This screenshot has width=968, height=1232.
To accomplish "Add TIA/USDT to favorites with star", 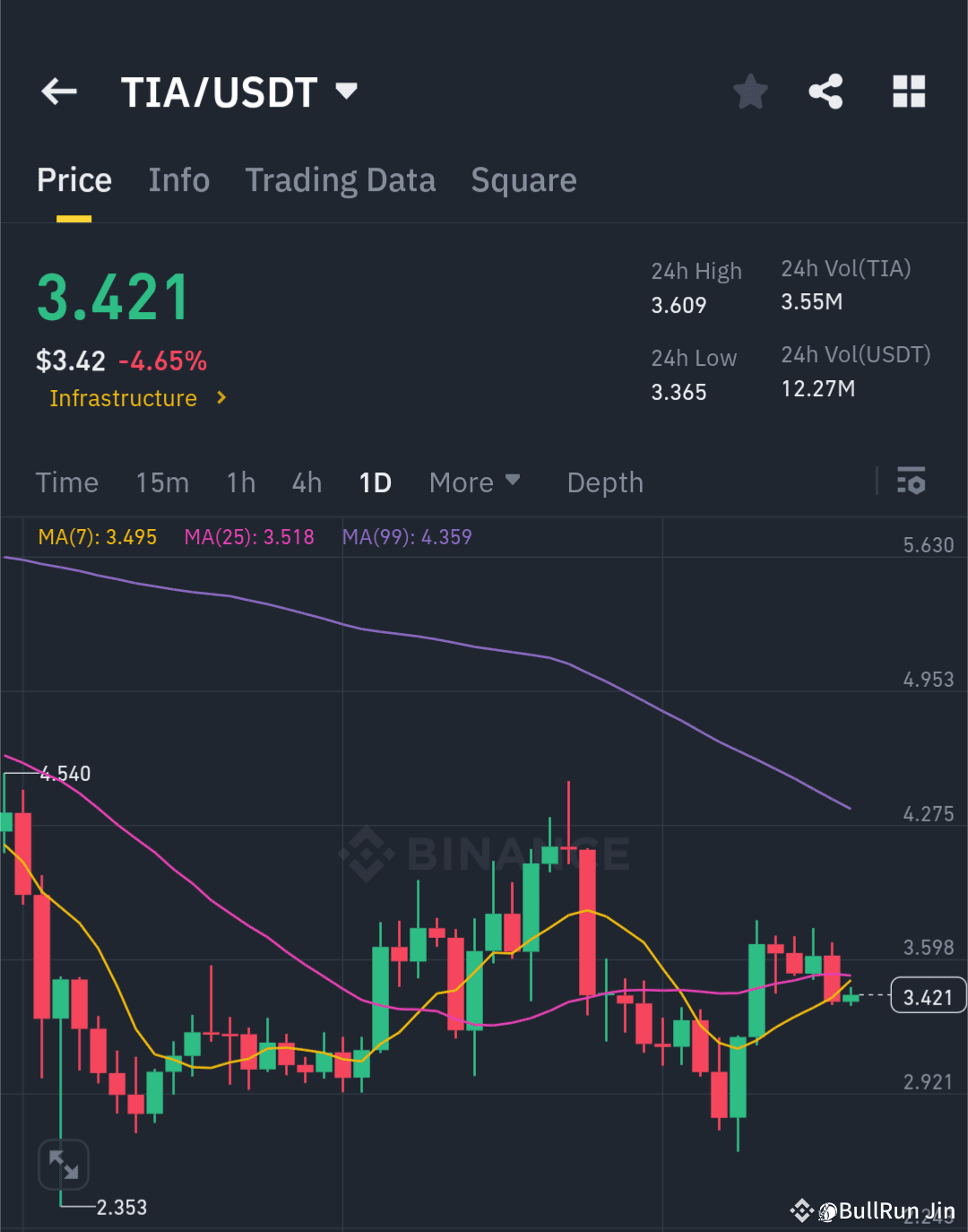I will (750, 91).
